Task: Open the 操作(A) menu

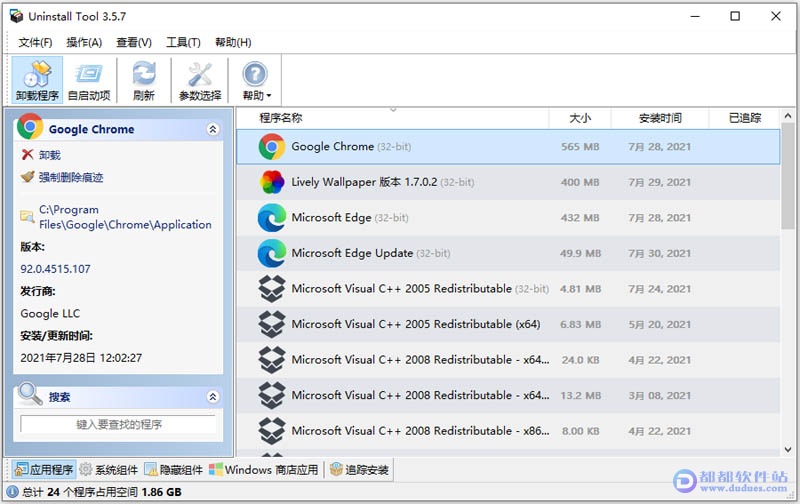Action: click(x=84, y=42)
